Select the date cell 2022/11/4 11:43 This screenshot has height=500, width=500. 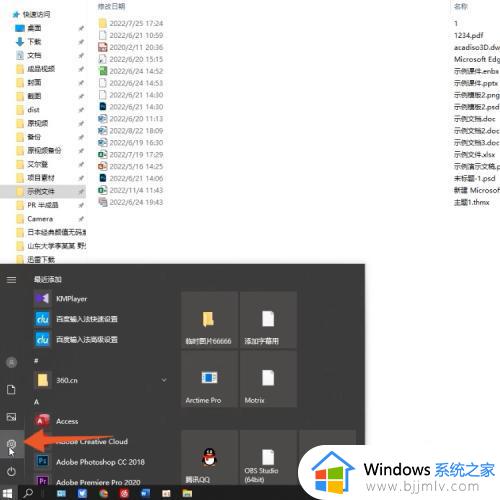(136, 190)
